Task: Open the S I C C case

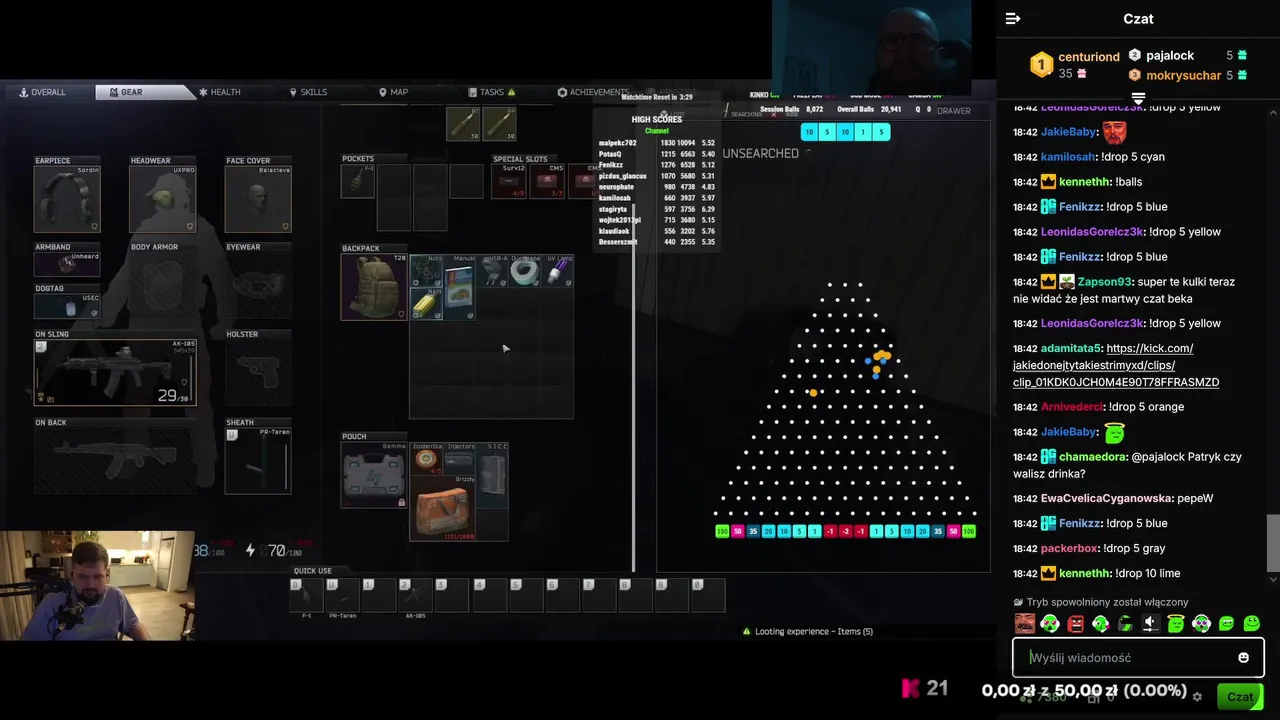Action: click(x=492, y=475)
